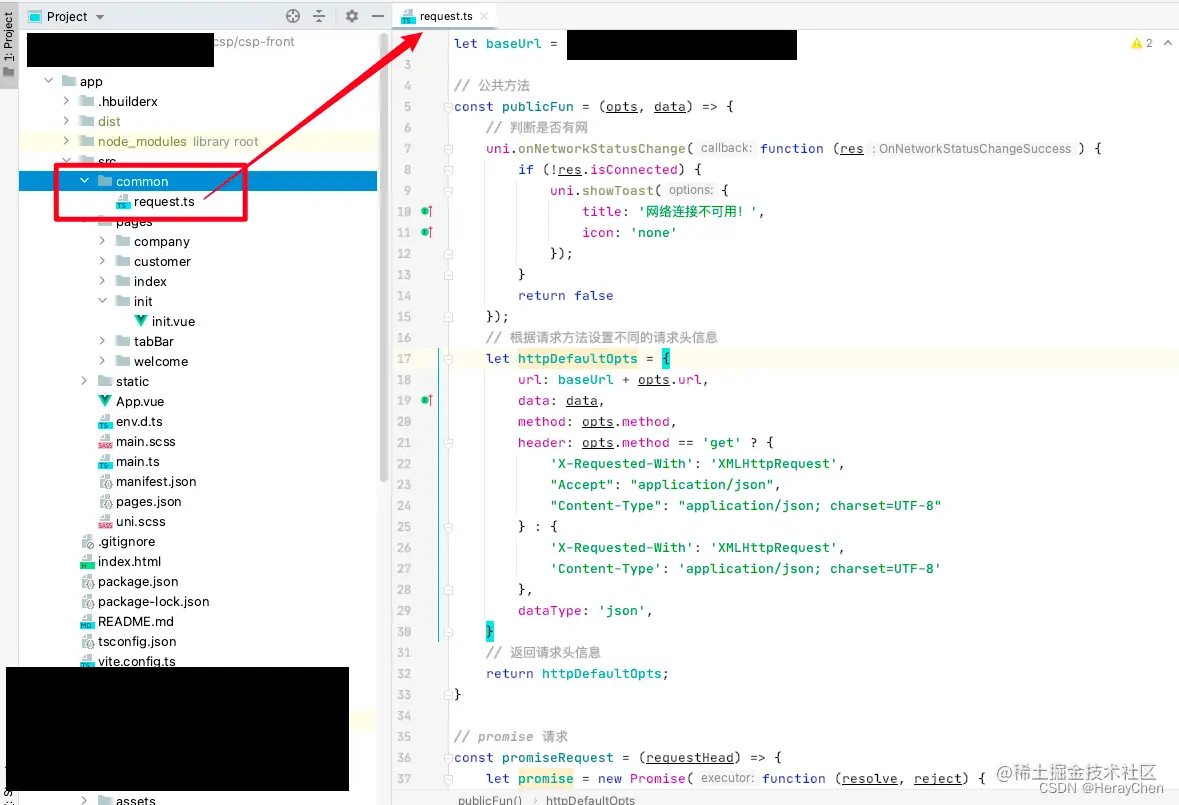
Task: Open index.html file
Action: point(129,561)
